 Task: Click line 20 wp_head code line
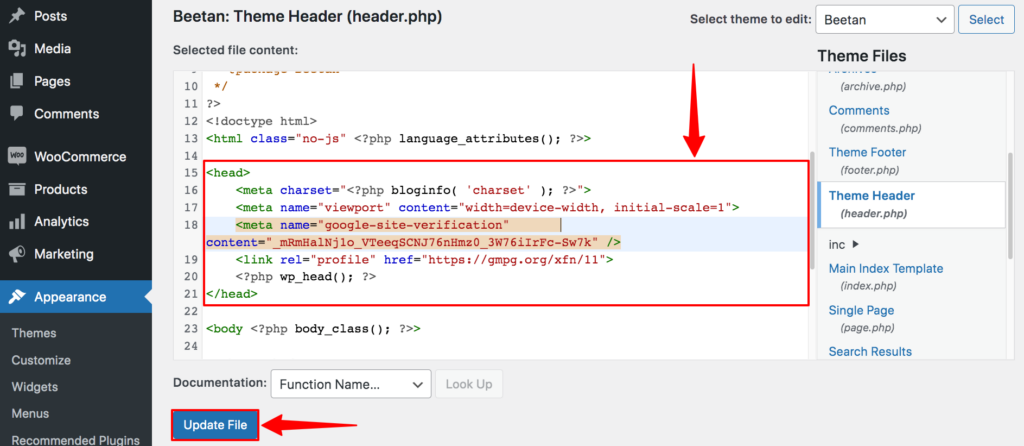click(x=306, y=277)
